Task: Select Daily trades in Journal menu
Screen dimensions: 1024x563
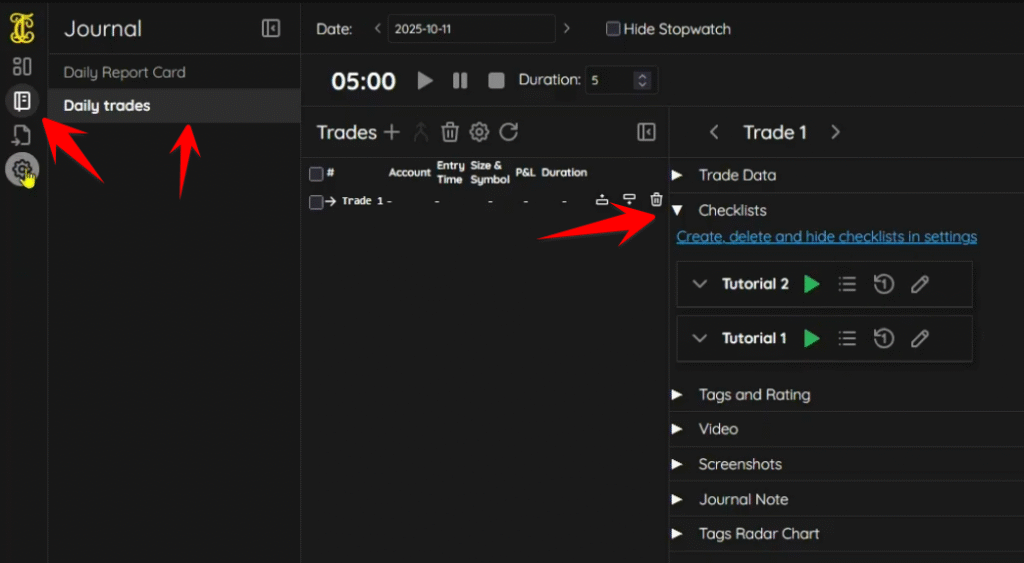Action: click(107, 105)
